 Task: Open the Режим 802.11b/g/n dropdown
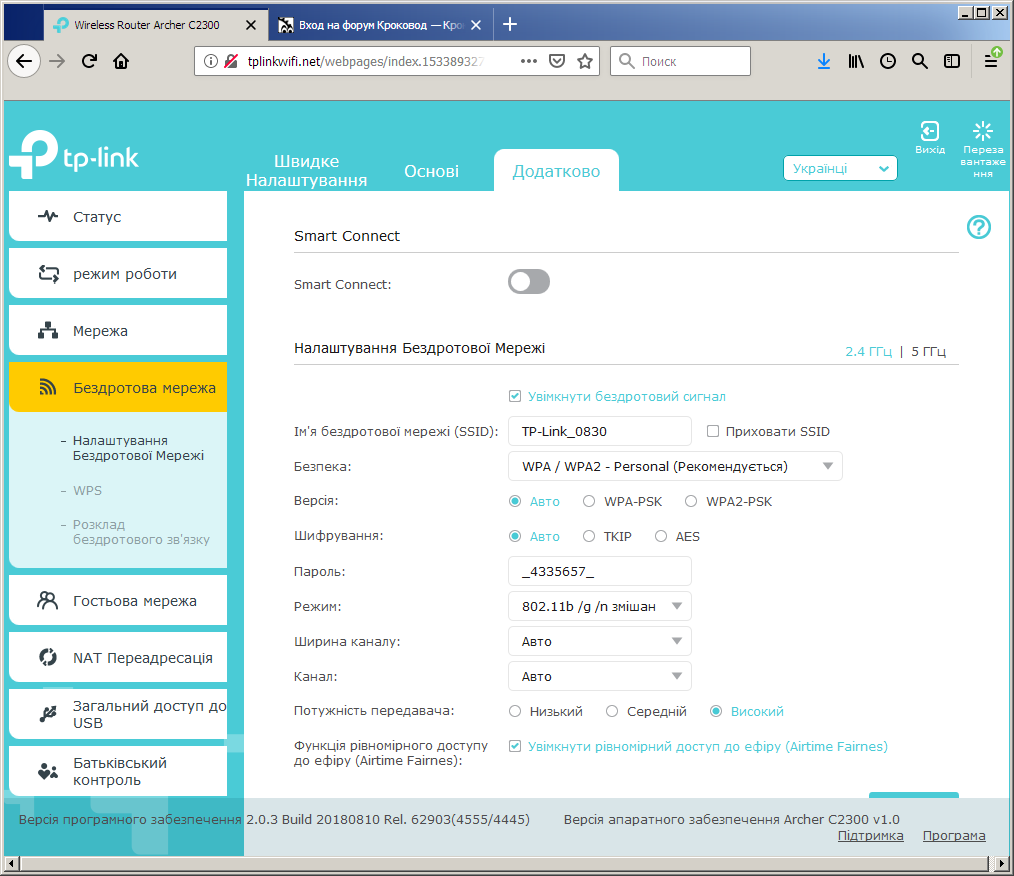599,606
